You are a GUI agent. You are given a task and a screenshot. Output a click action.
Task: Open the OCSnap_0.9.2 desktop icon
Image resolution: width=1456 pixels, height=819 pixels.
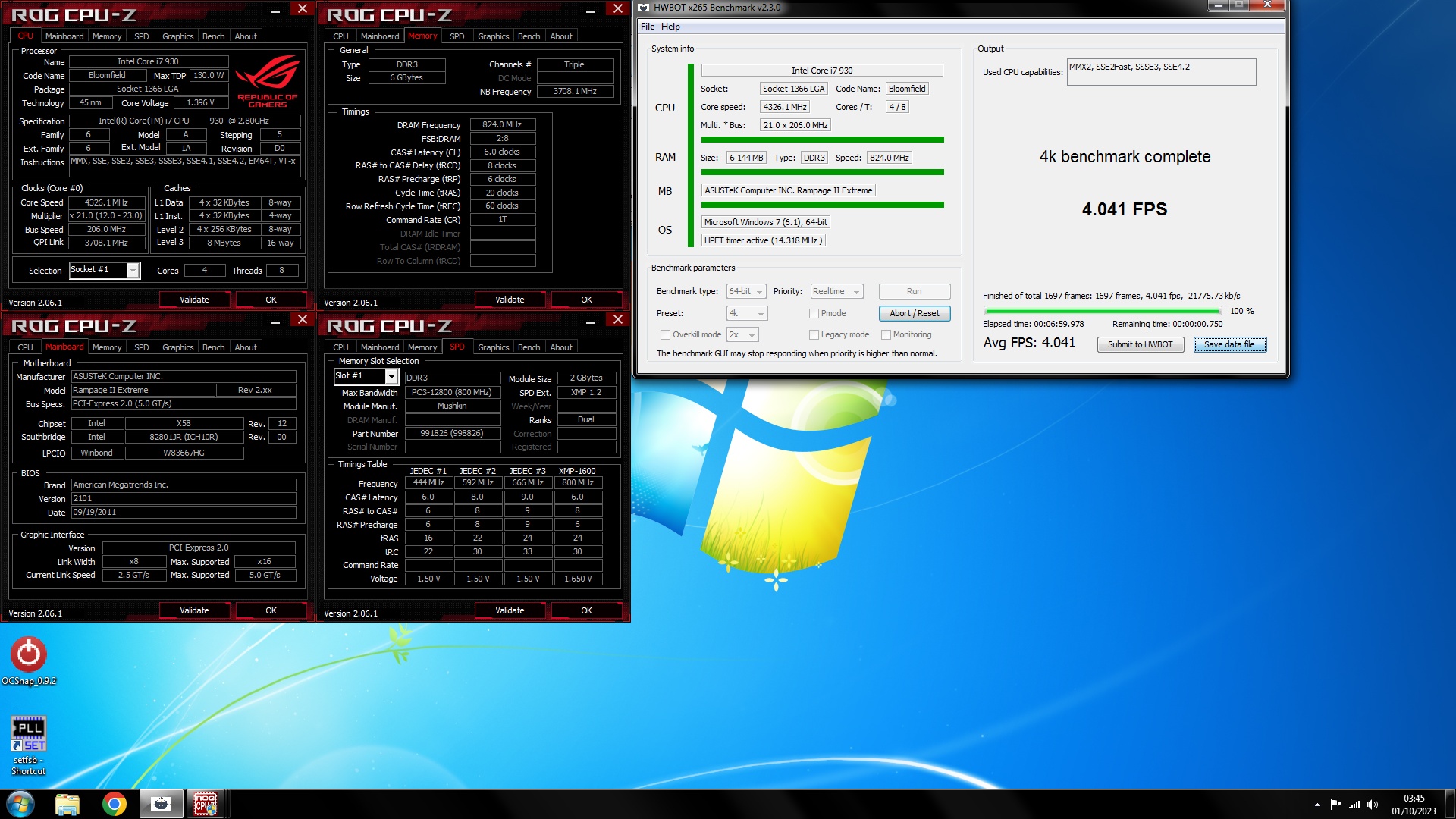29,661
